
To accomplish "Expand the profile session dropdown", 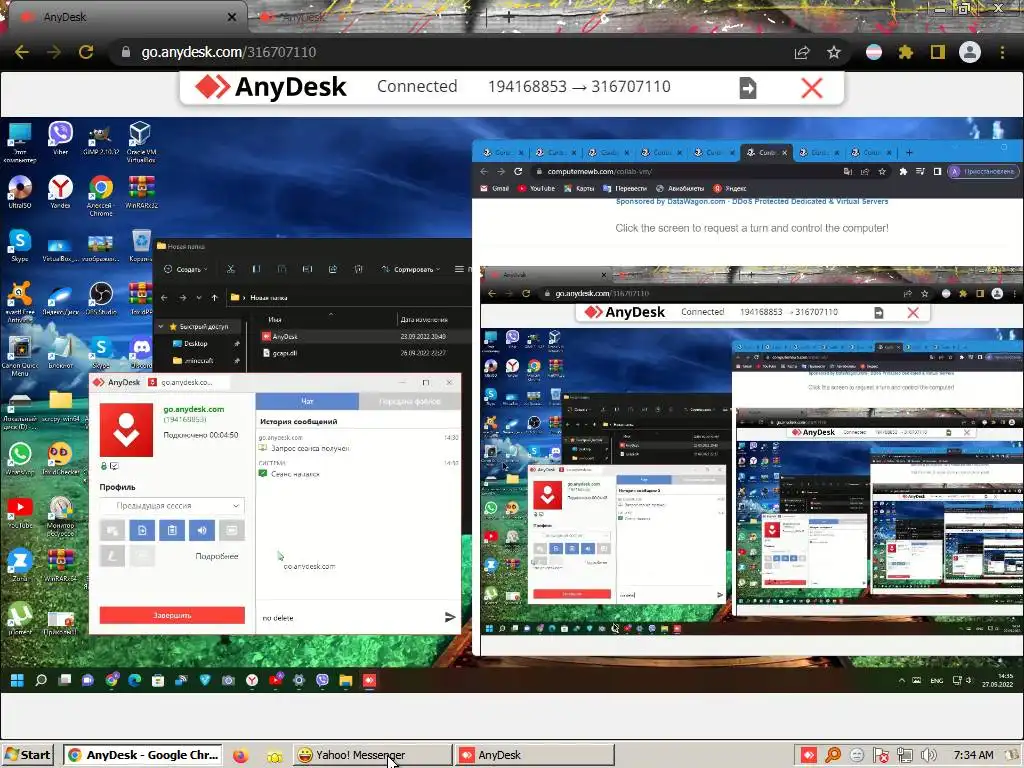I will [x=172, y=505].
